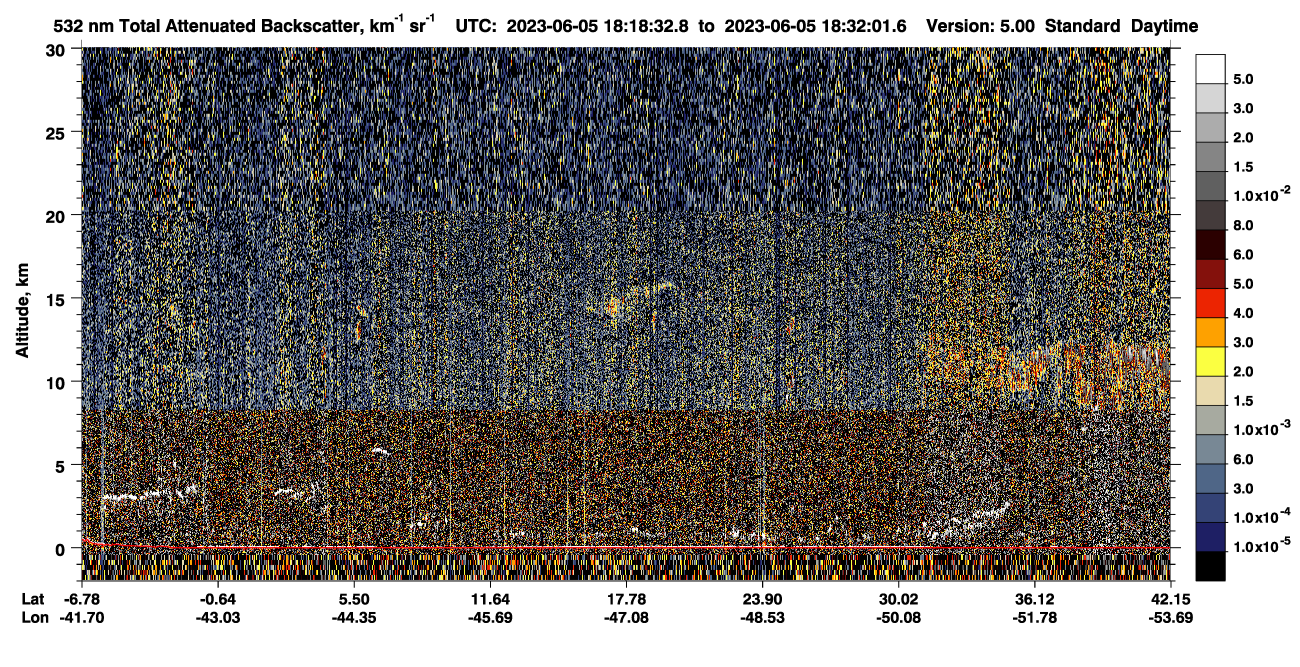Click the latitude value '-6.78'
Screen dimensions: 1300x667
(82, 599)
